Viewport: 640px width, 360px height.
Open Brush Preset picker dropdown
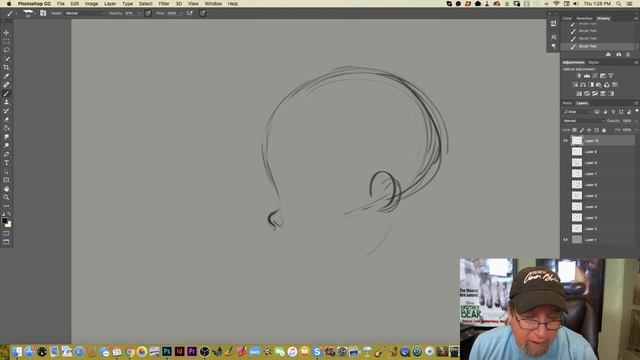coord(28,13)
